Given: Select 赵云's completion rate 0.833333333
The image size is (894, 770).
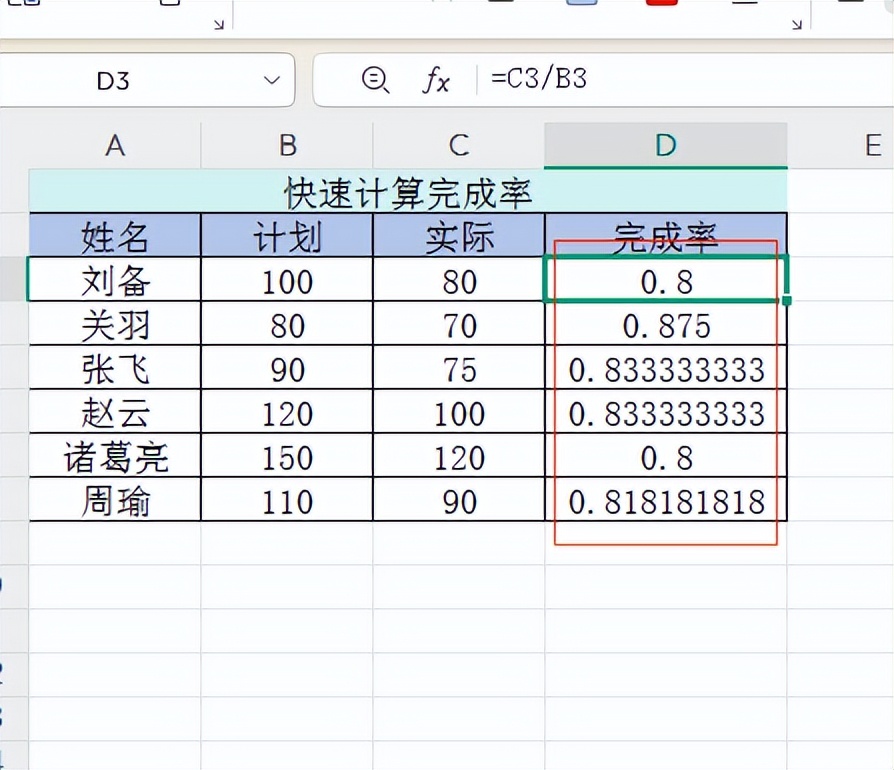Looking at the screenshot, I should point(666,411).
